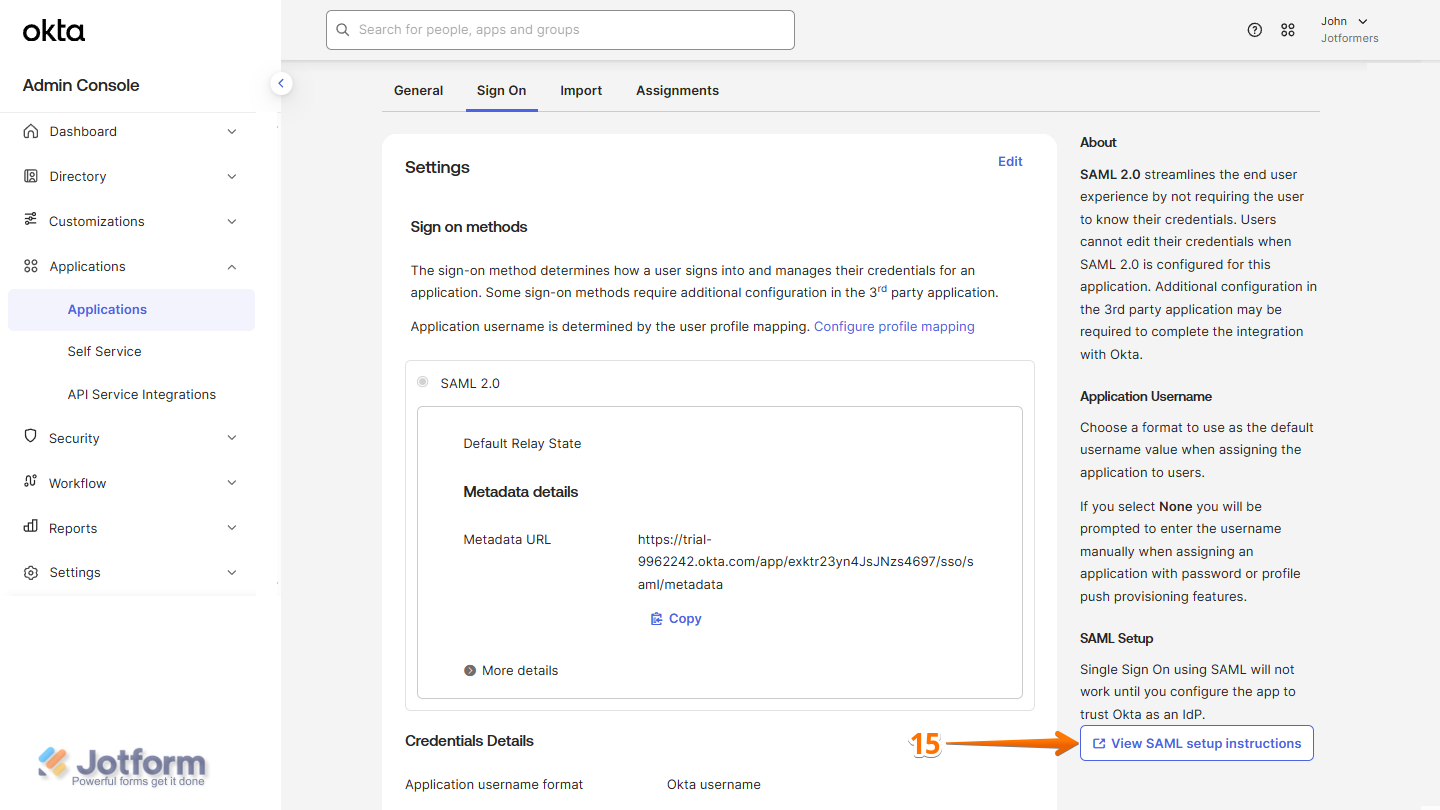Viewport: 1440px width, 810px height.
Task: Expand the Settings menu chevron
Action: pyautogui.click(x=232, y=573)
